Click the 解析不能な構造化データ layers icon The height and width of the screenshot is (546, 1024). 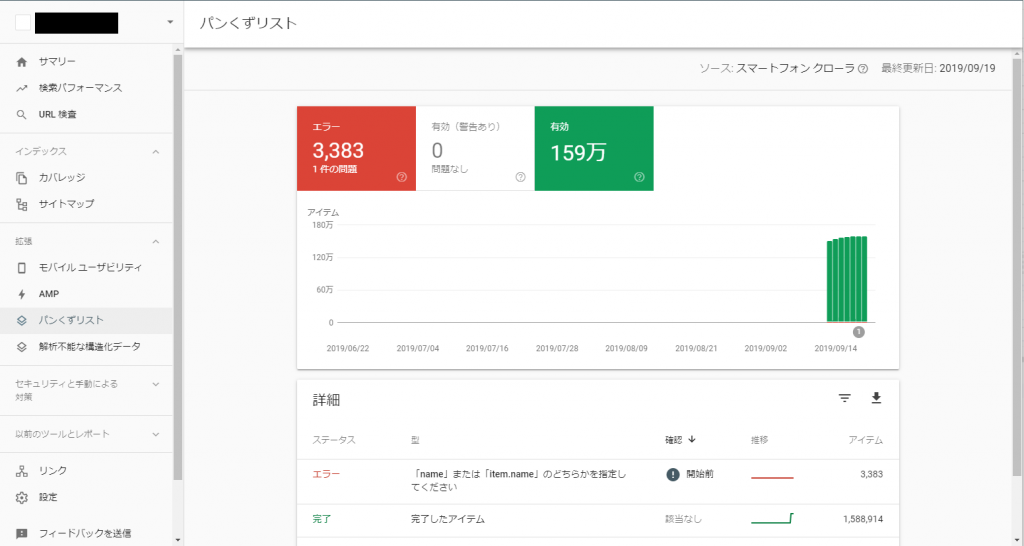pos(22,347)
